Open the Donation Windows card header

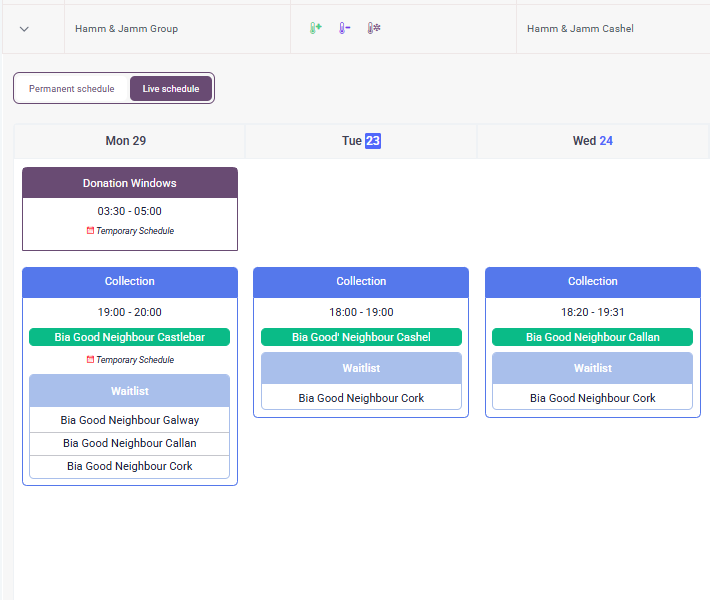(x=130, y=183)
